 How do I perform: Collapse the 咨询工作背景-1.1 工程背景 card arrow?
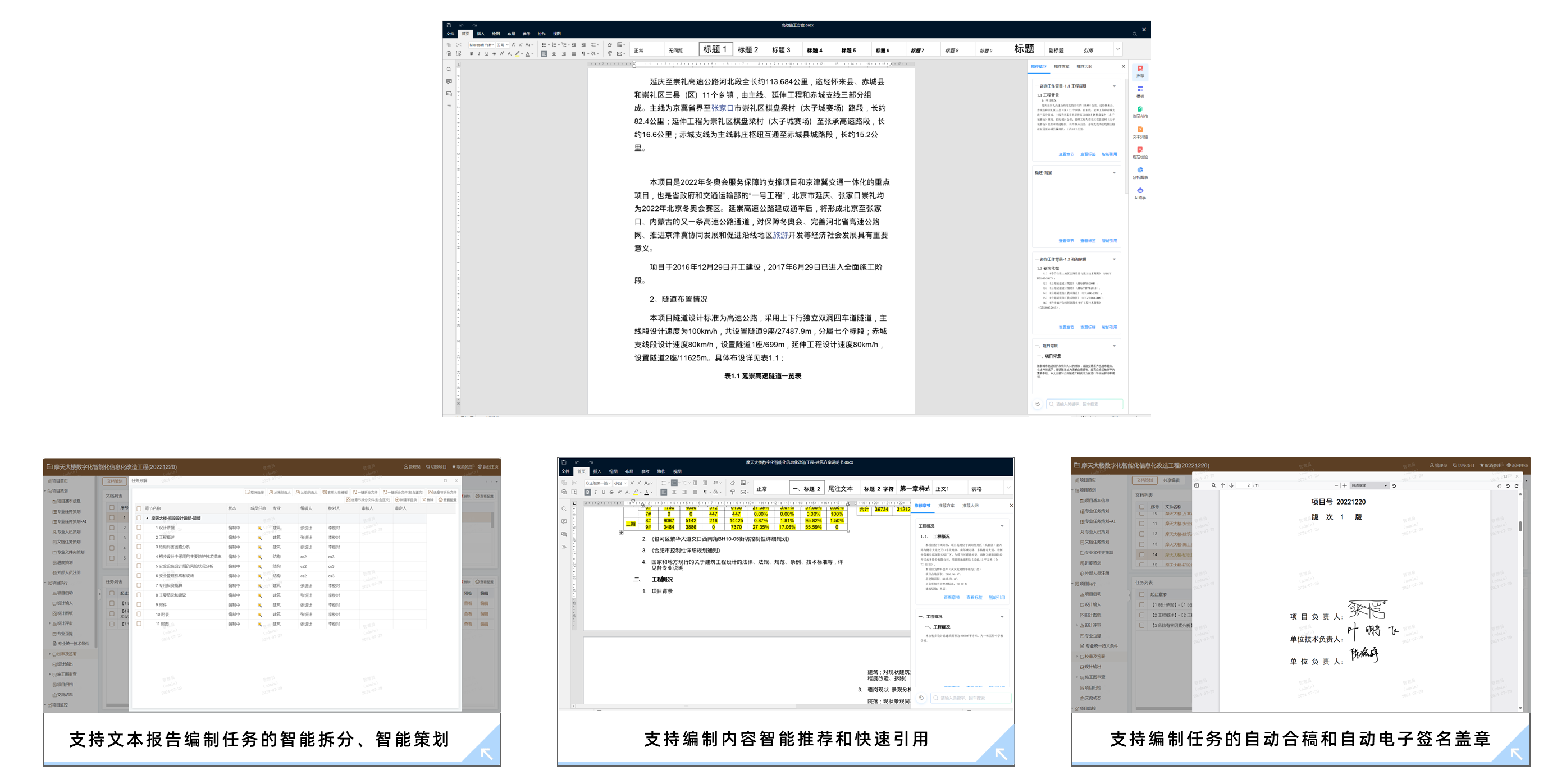point(1113,86)
